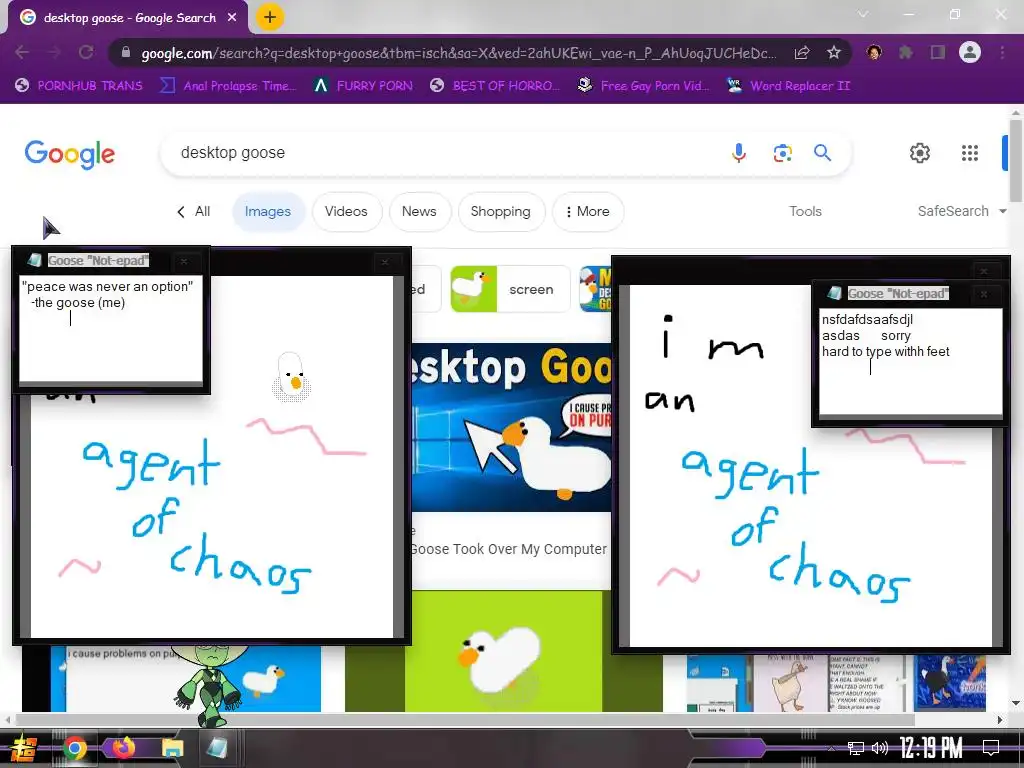Open 'Goose Took Over My Computer' result

pos(508,549)
